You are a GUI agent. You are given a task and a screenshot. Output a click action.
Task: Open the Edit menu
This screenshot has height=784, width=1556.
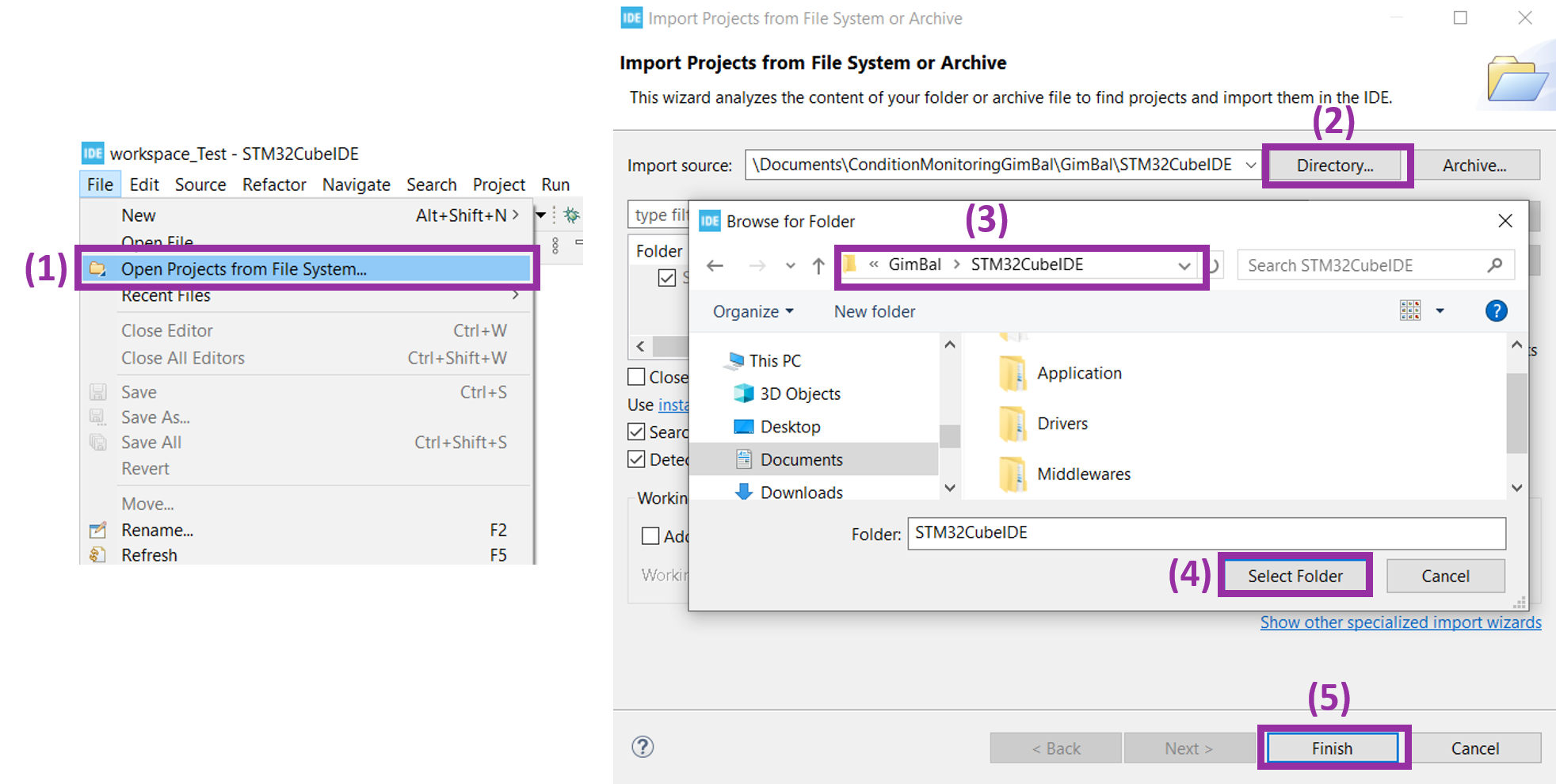tap(144, 185)
